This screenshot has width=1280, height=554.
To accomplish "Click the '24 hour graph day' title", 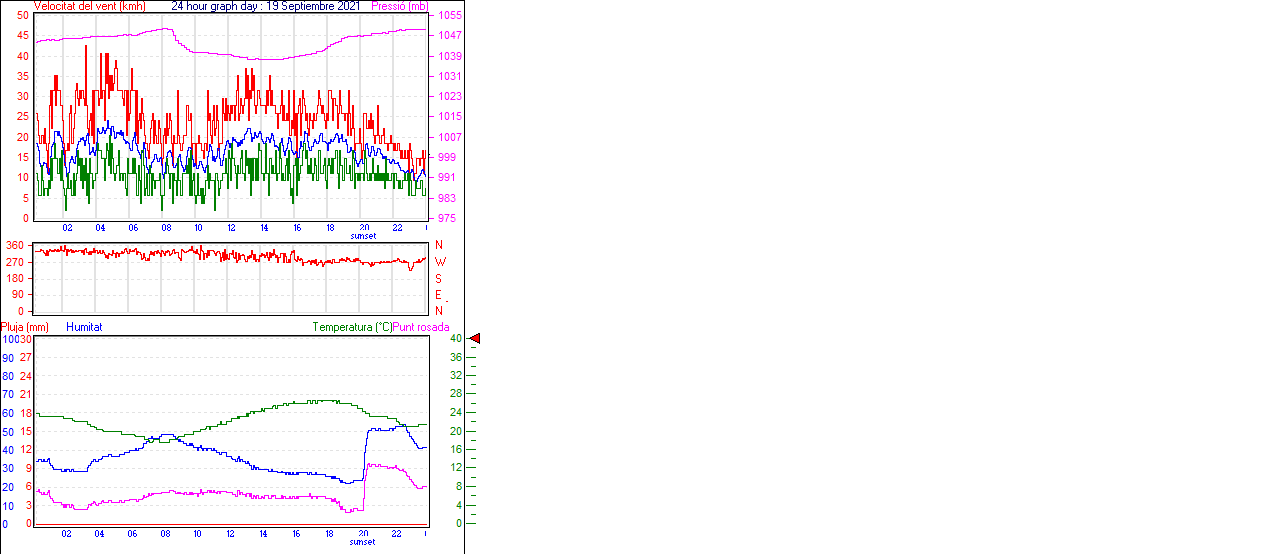I will pyautogui.click(x=265, y=6).
